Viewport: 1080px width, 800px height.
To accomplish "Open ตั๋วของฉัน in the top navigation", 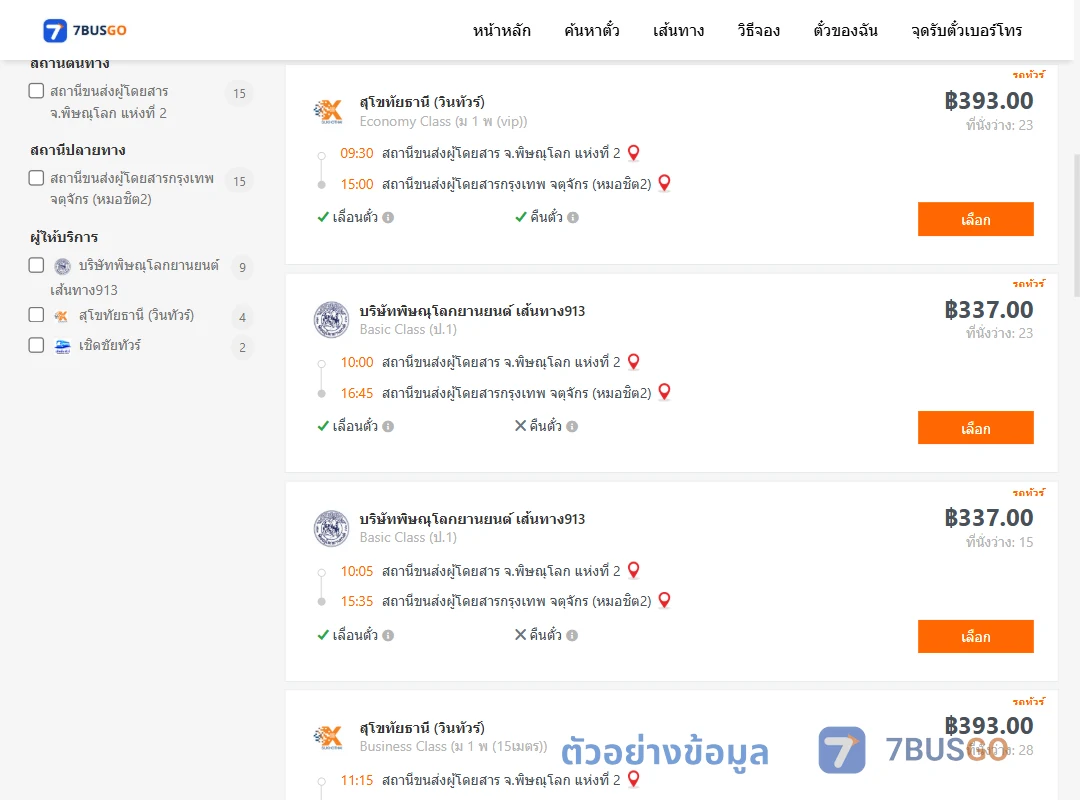I will [x=845, y=30].
